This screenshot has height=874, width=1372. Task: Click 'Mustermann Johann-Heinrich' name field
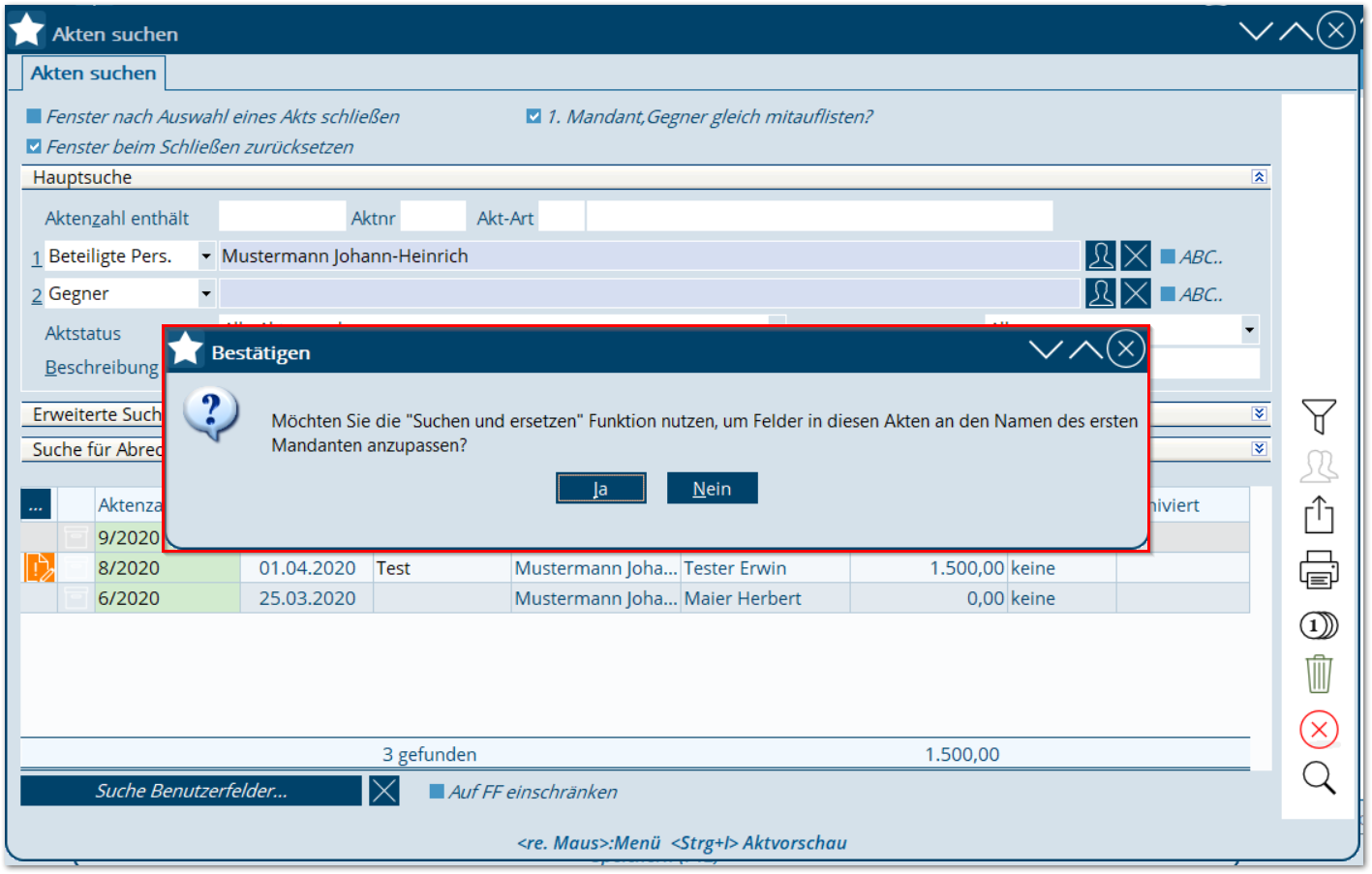pyautogui.click(x=649, y=256)
